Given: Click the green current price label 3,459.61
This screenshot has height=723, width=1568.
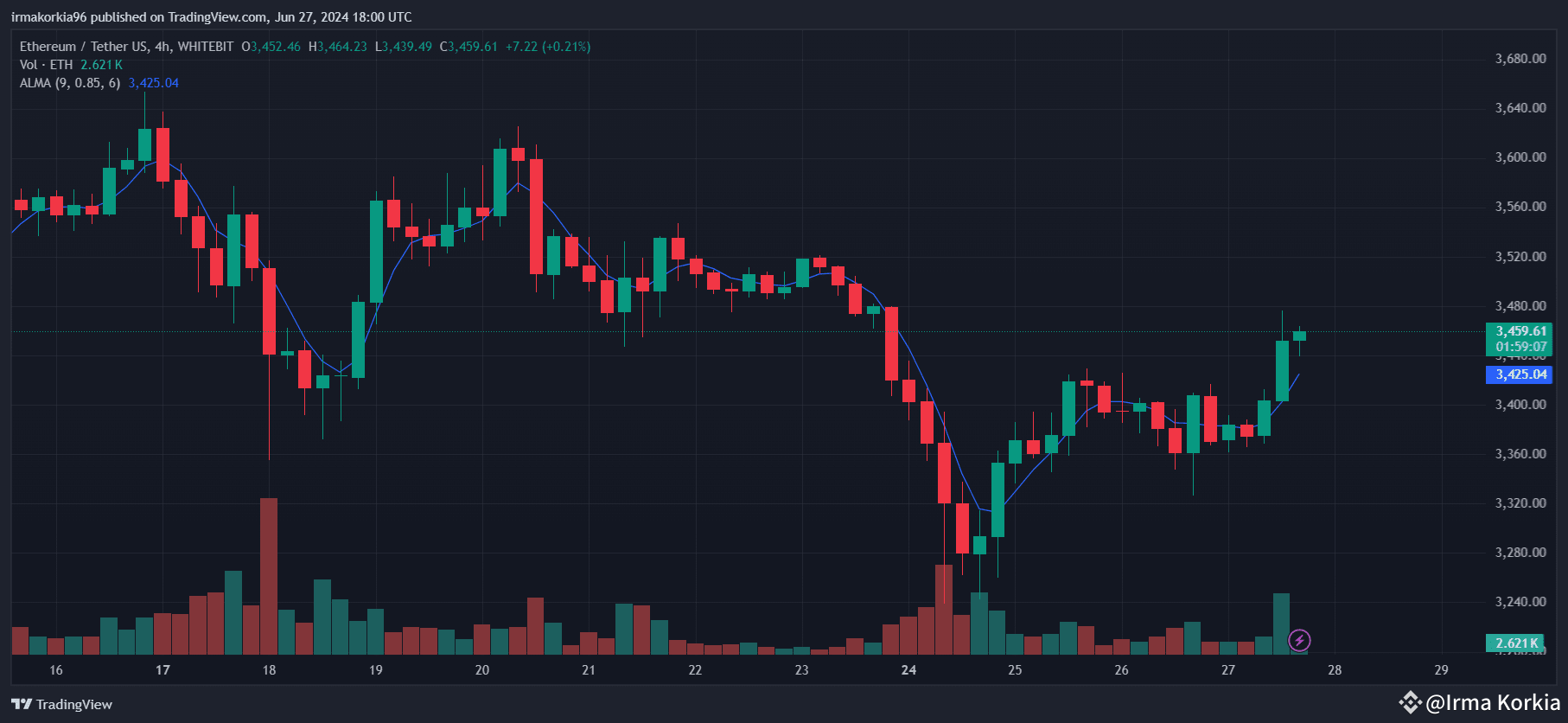Looking at the screenshot, I should 1519,331.
